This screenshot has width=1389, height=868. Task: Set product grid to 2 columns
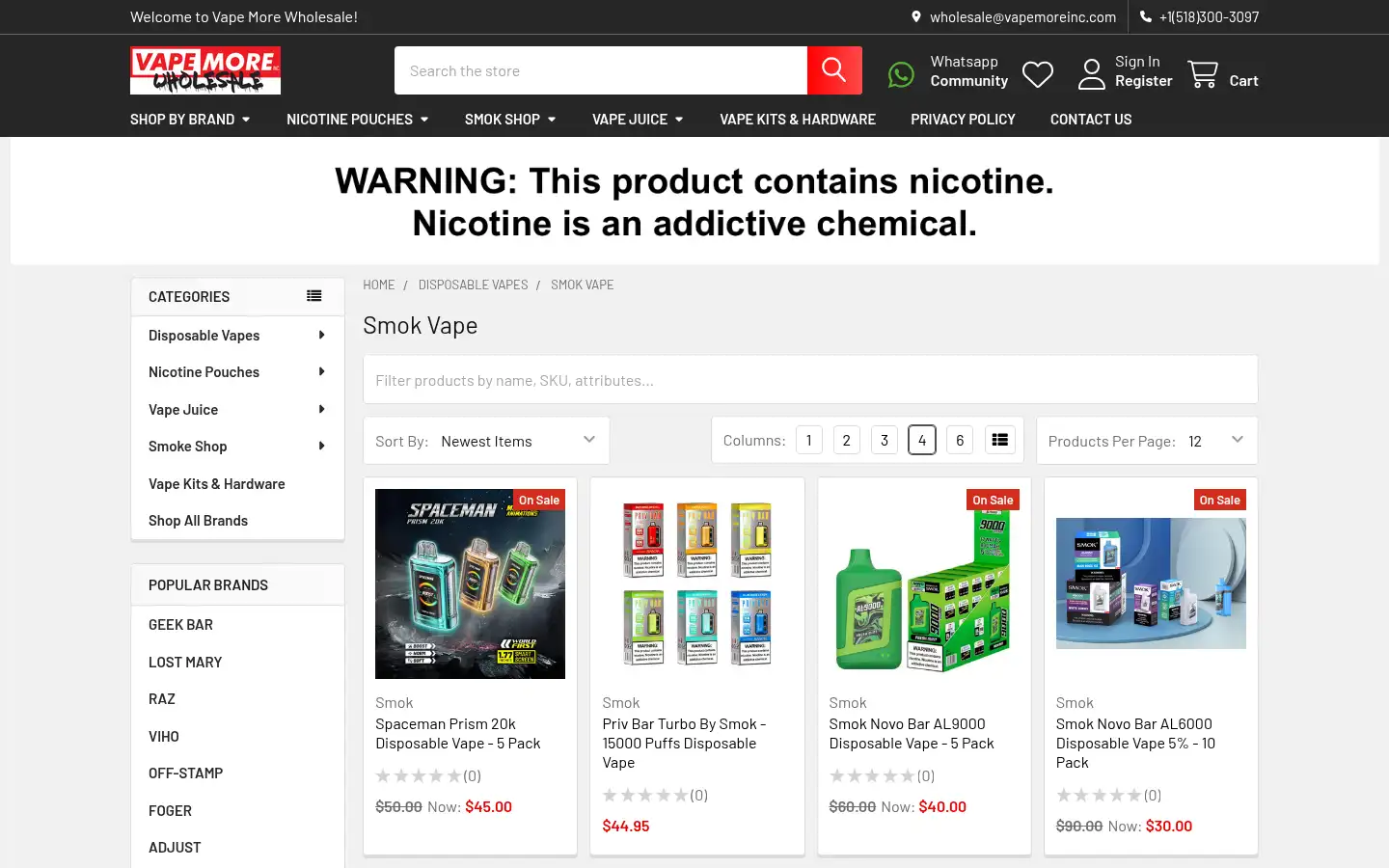pos(847,440)
